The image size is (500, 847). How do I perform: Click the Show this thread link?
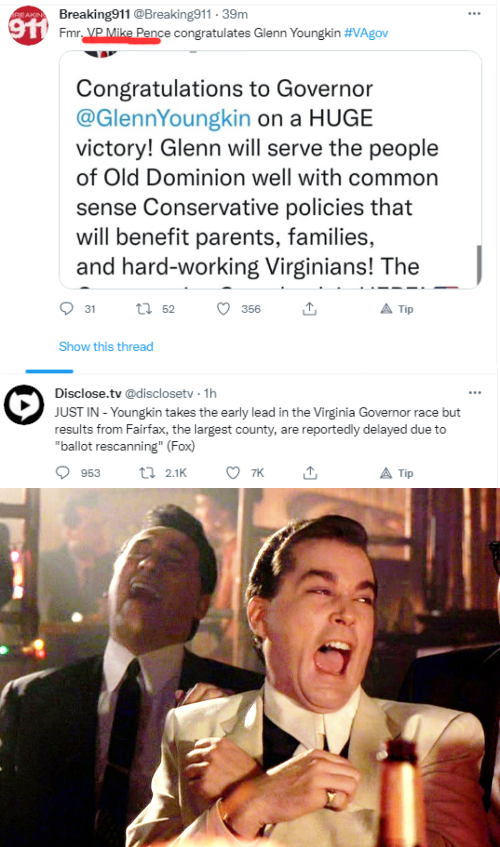106,346
